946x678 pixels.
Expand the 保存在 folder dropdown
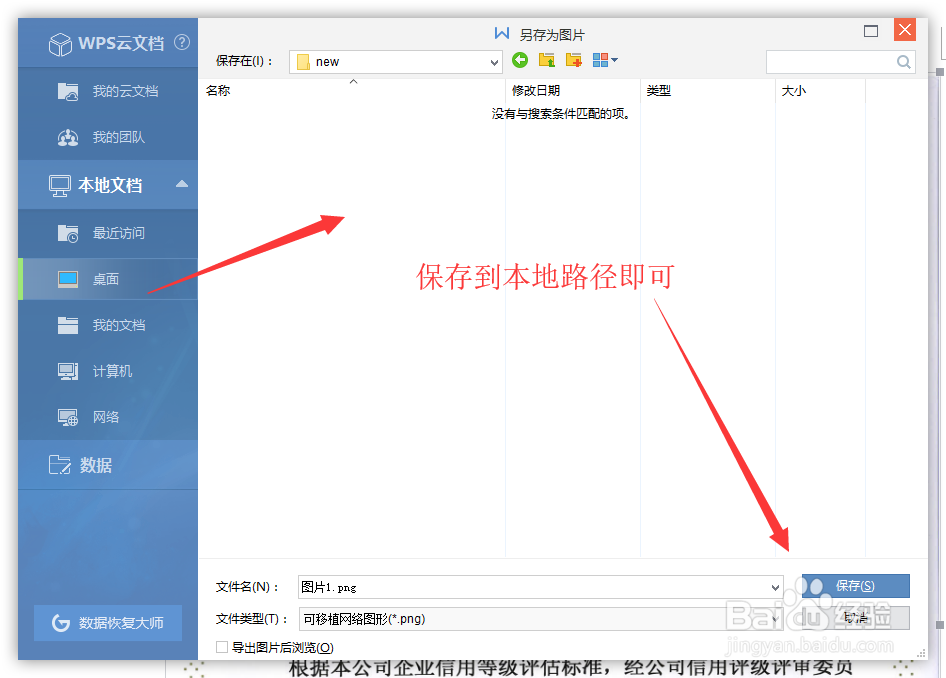pos(494,62)
